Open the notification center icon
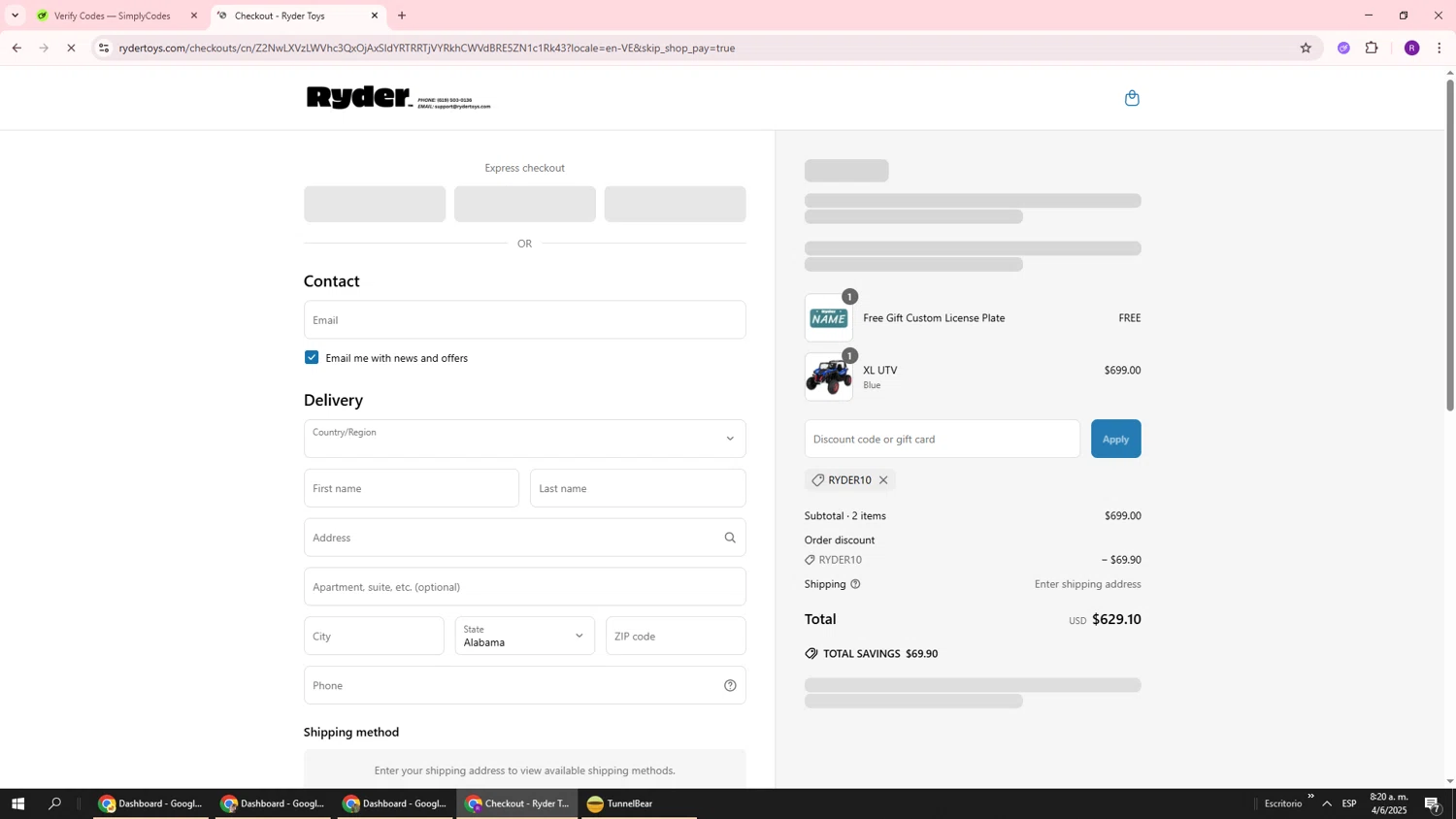This screenshot has width=1456, height=819. point(1433,803)
